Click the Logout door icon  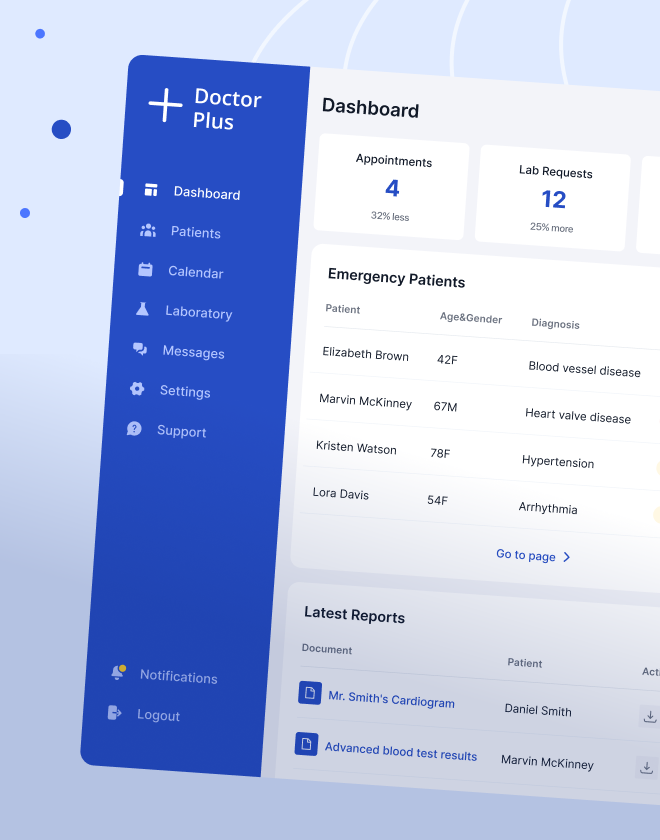click(x=115, y=712)
